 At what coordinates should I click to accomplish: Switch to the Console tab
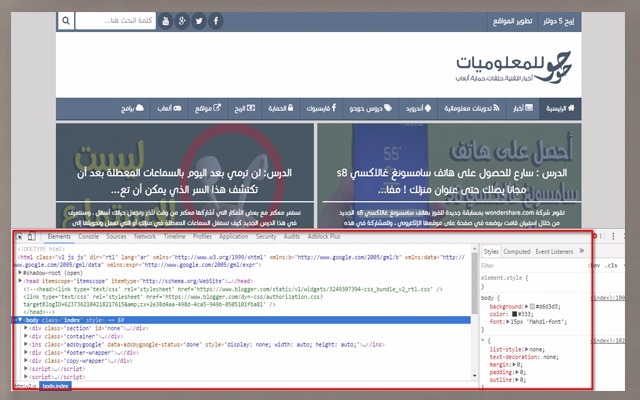(88, 237)
